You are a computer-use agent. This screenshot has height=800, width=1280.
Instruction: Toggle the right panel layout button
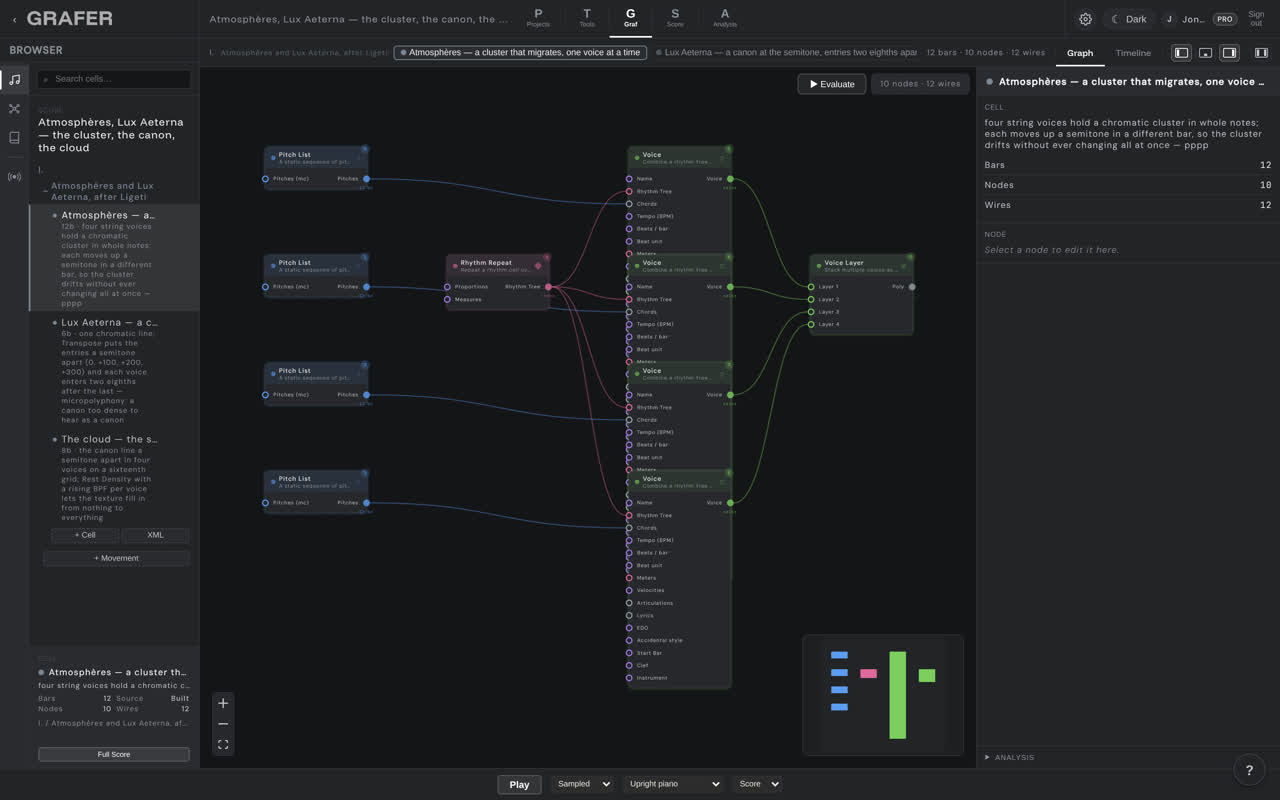(x=1229, y=53)
